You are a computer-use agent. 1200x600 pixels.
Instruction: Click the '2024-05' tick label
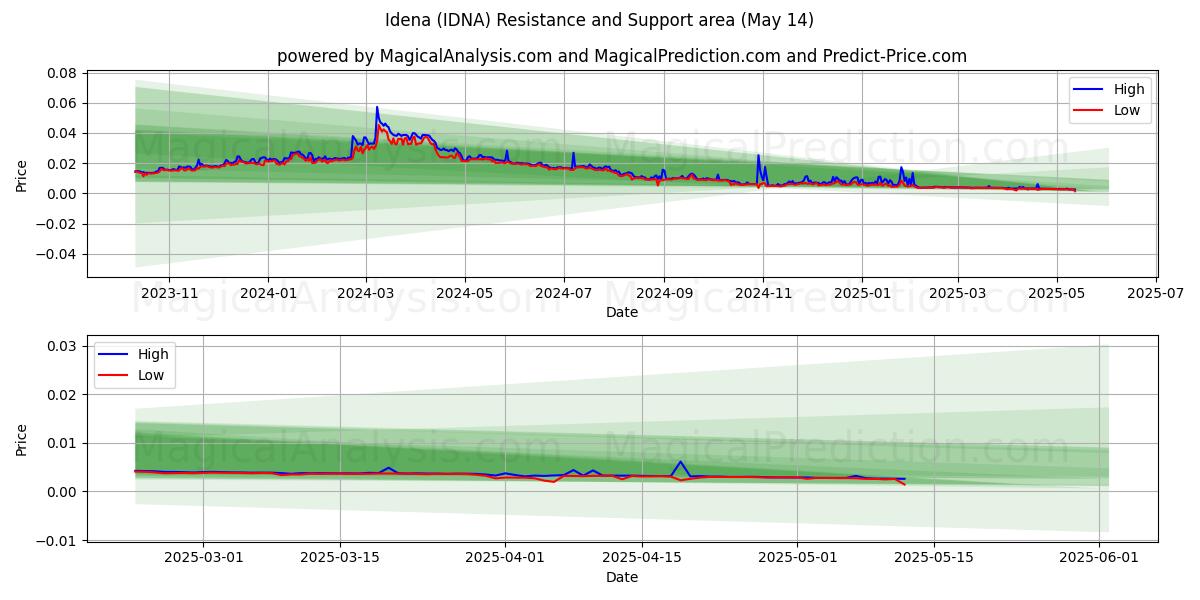464,293
